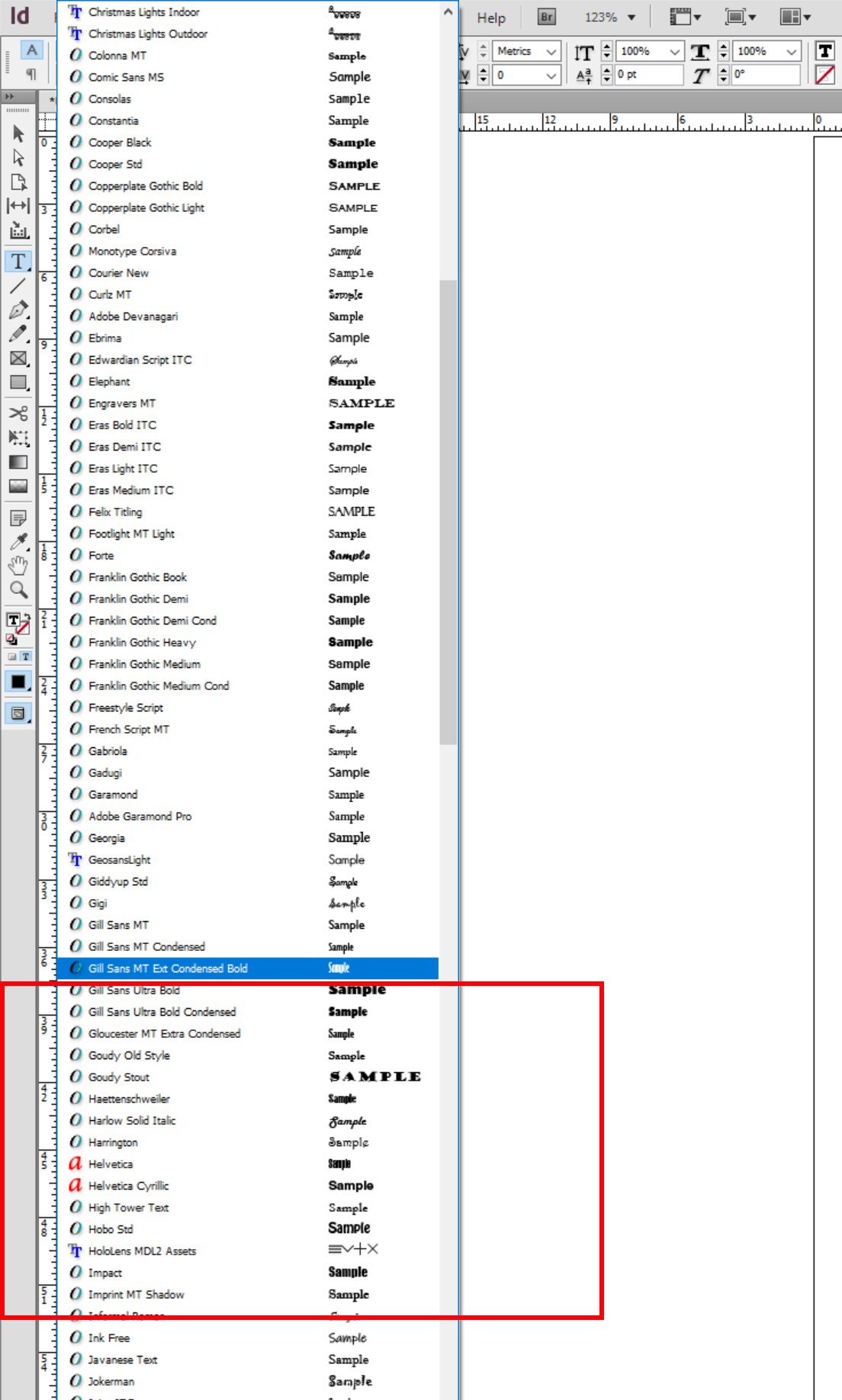Select Impact in font list

coord(248,1273)
